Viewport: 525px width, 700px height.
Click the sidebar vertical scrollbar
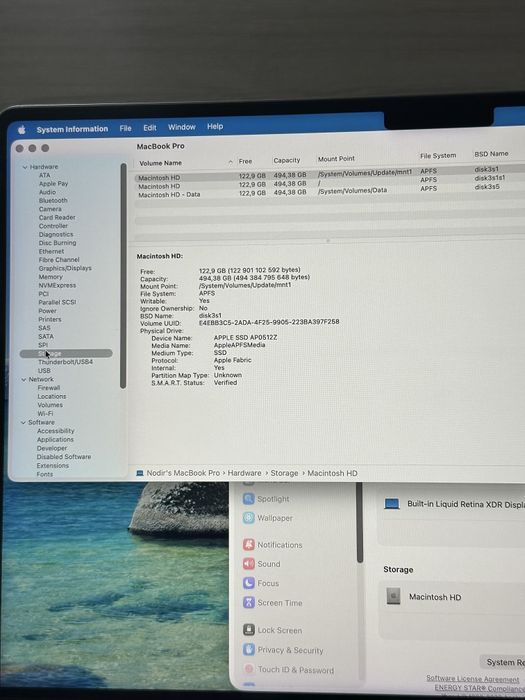pos(123,276)
